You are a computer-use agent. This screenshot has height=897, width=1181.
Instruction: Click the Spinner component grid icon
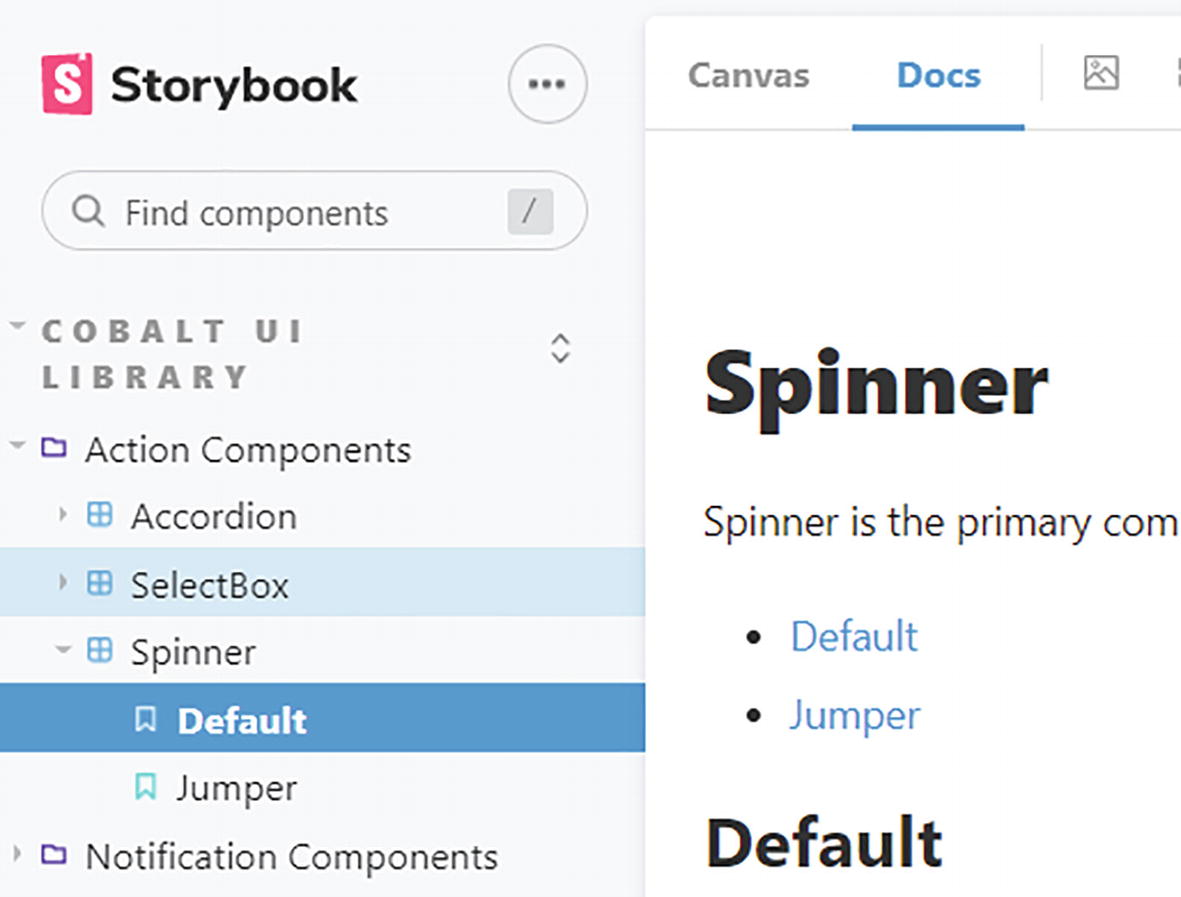pyautogui.click(x=99, y=651)
